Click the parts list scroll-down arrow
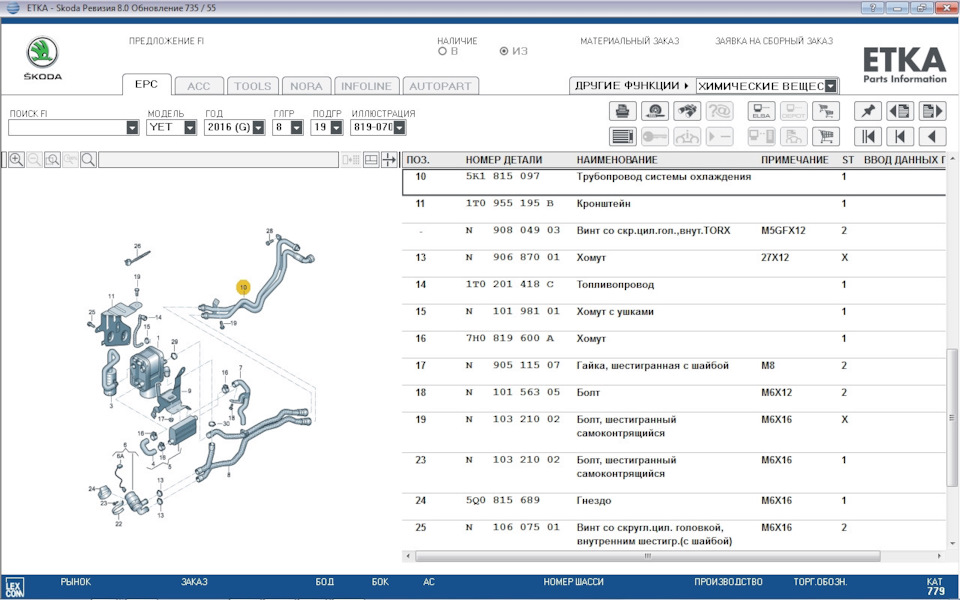960x600 pixels. (952, 543)
